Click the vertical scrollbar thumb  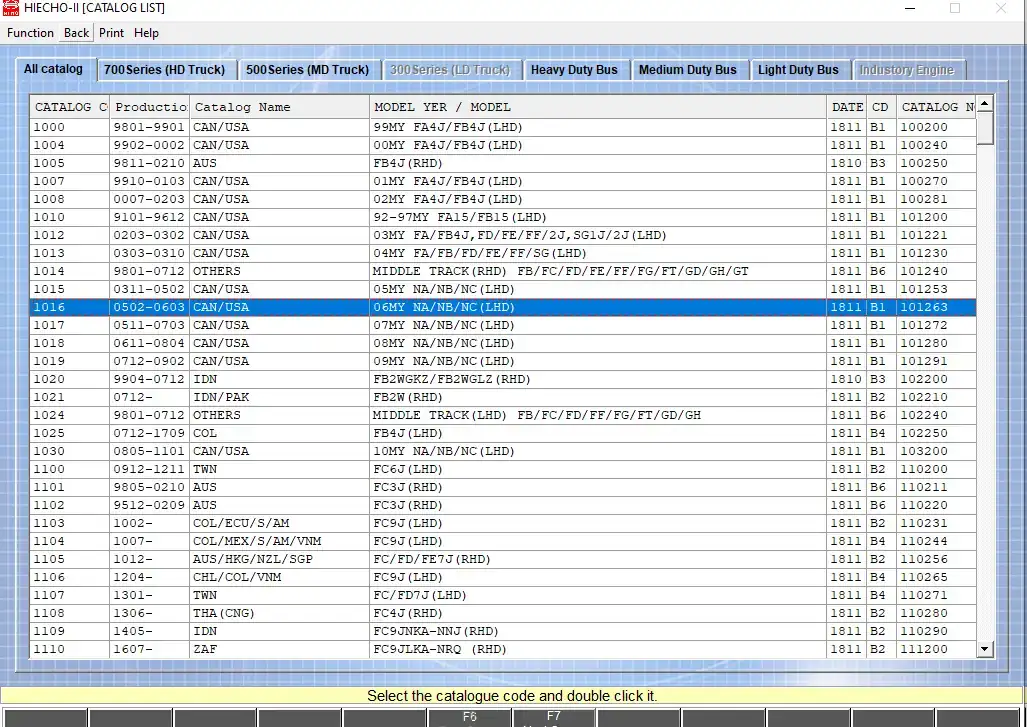[984, 128]
